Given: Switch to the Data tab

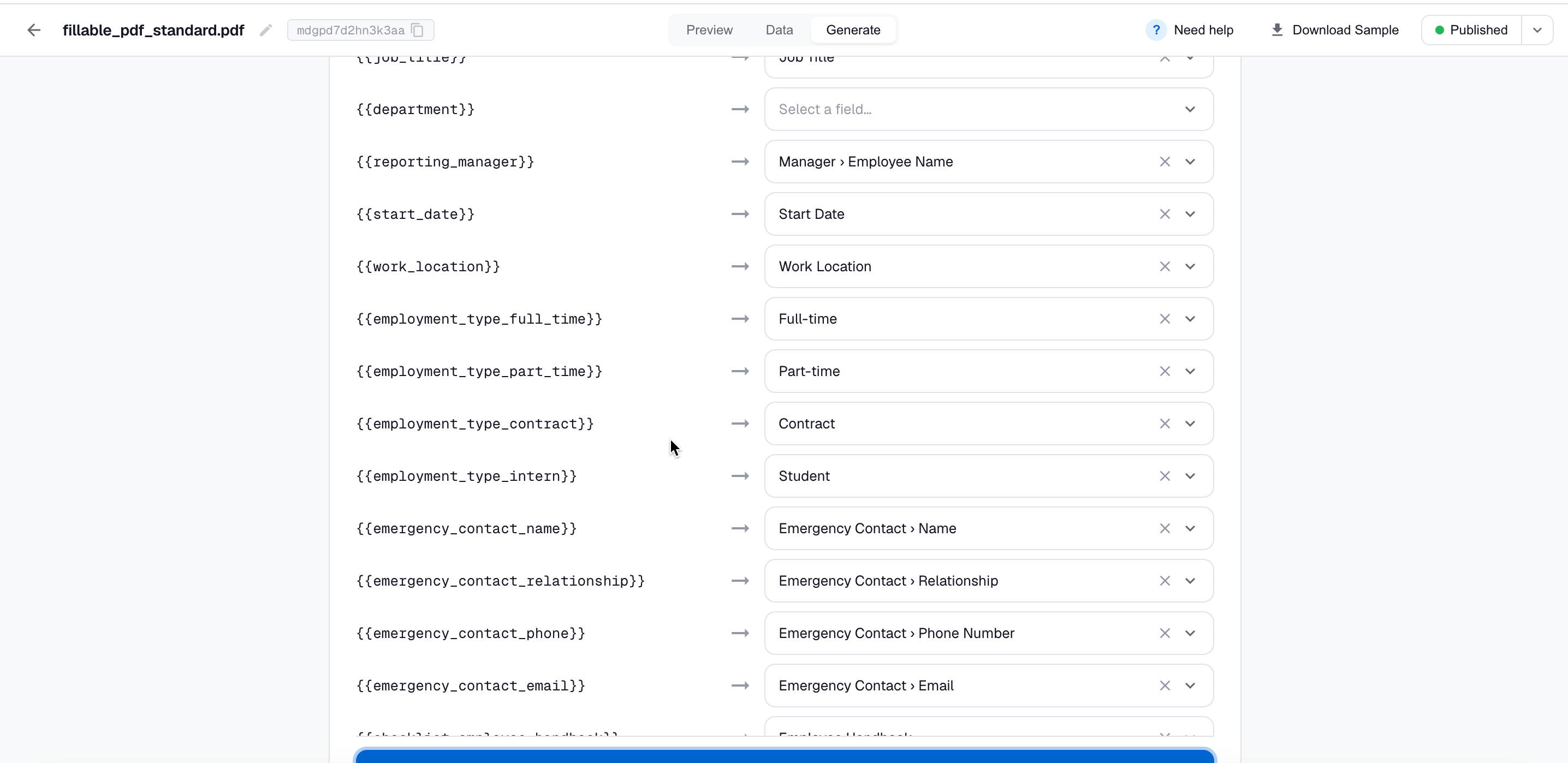Looking at the screenshot, I should click(x=779, y=30).
